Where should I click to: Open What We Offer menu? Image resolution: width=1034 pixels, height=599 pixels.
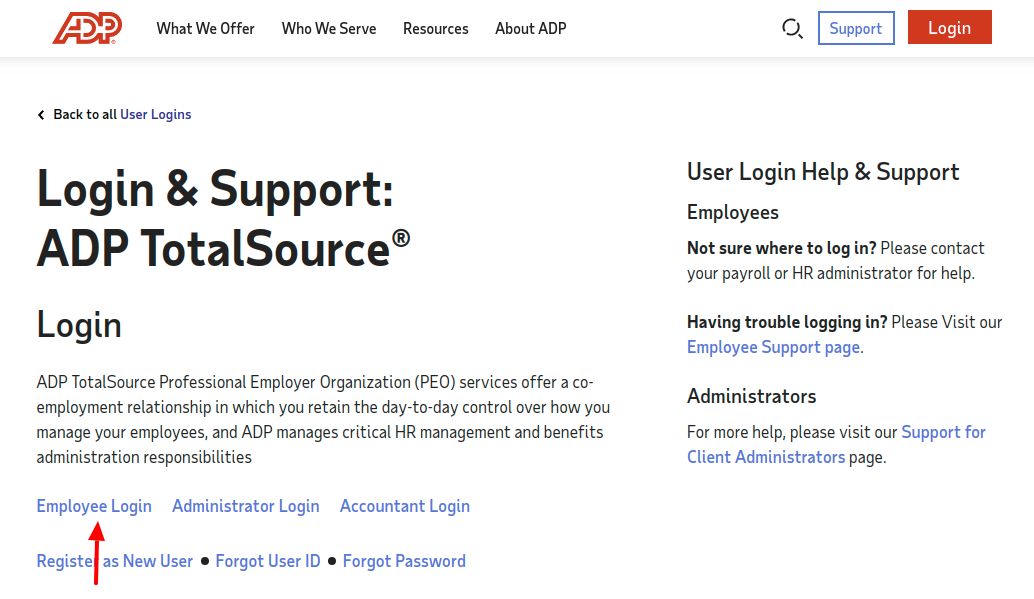(x=205, y=28)
